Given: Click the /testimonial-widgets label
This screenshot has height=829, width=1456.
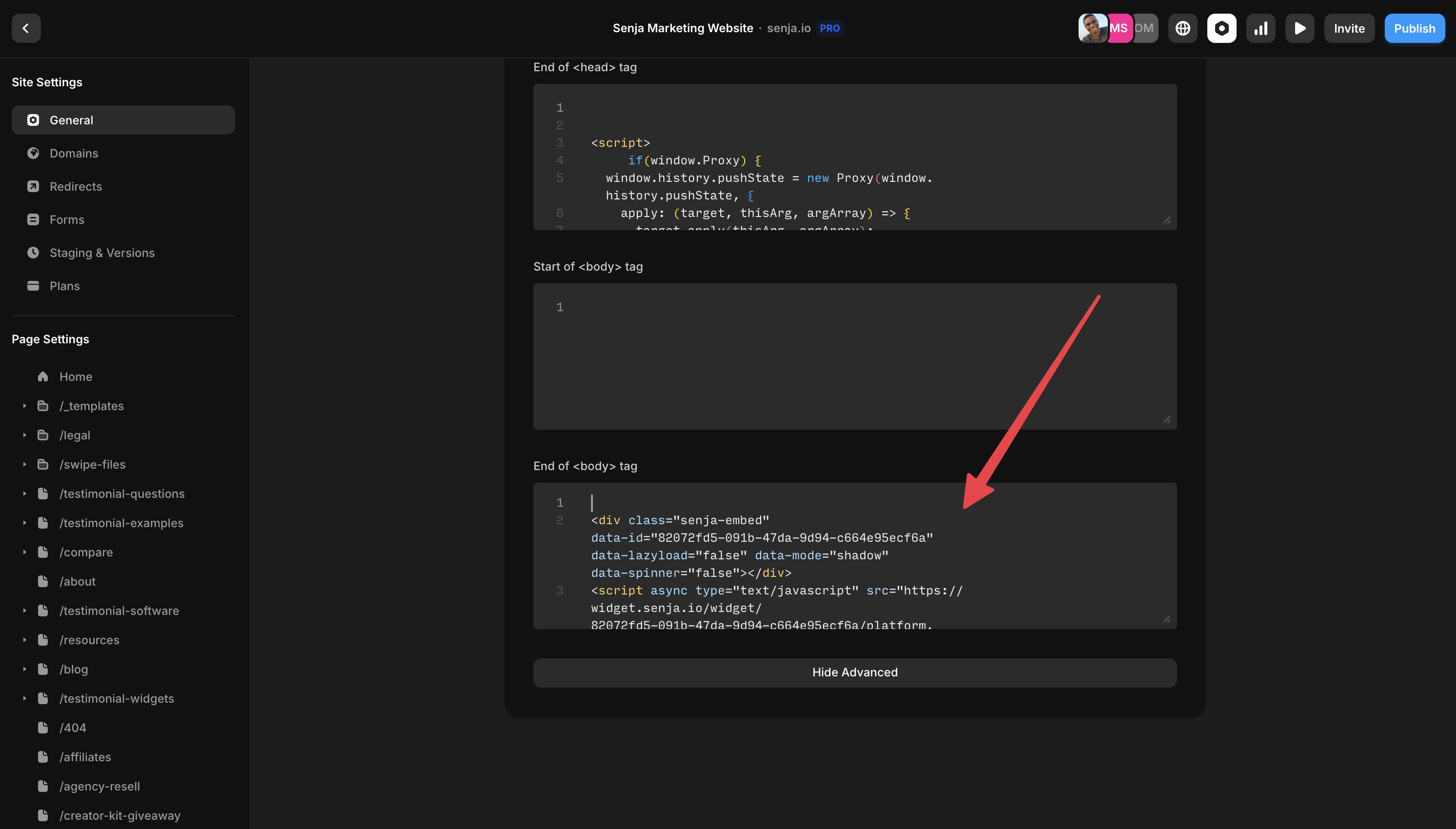Looking at the screenshot, I should click(117, 699).
